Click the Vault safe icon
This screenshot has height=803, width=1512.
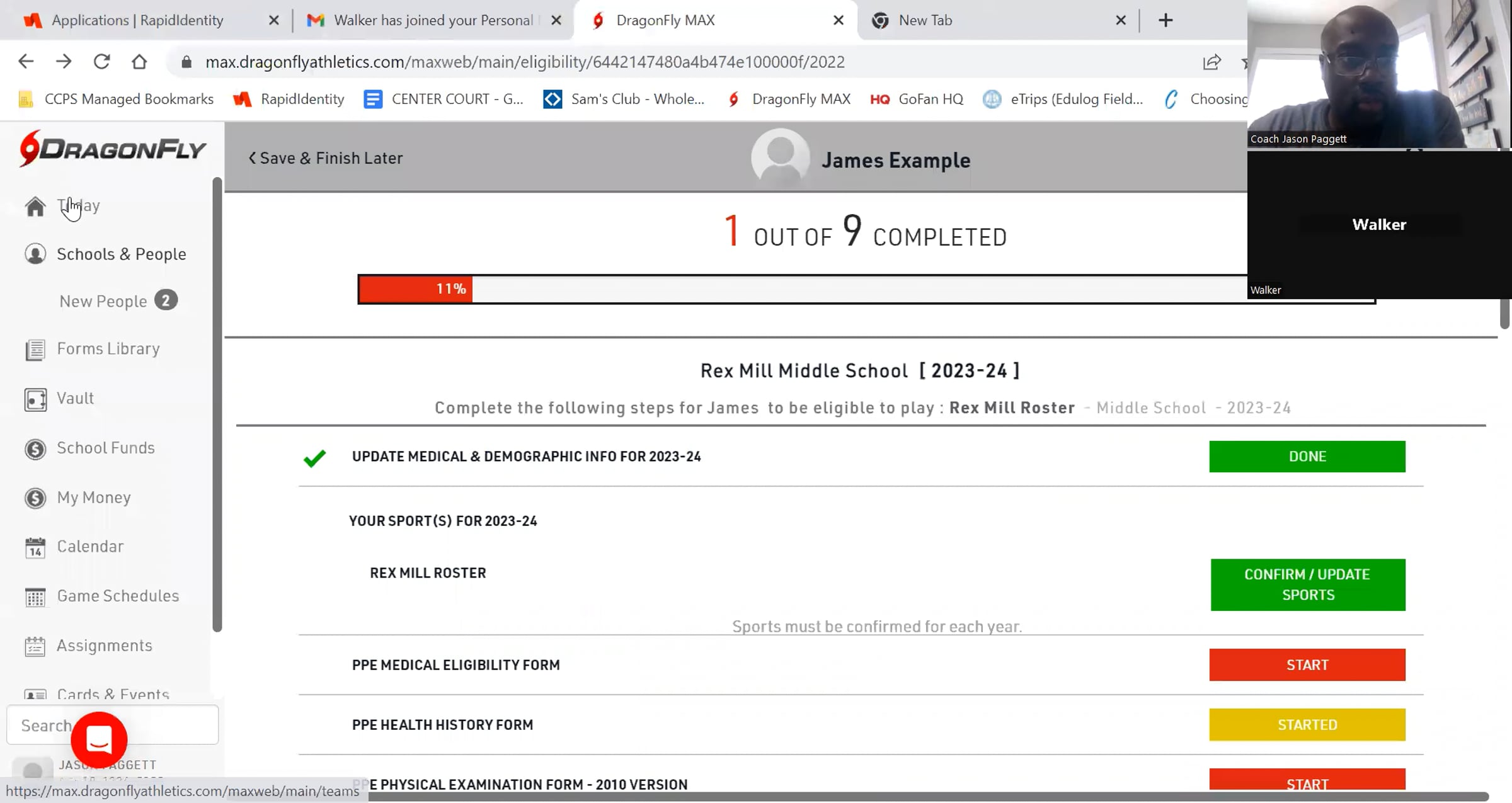[x=35, y=399]
